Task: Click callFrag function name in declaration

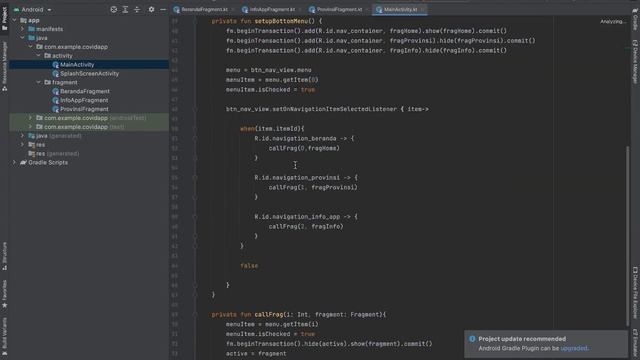Action: tap(269, 315)
